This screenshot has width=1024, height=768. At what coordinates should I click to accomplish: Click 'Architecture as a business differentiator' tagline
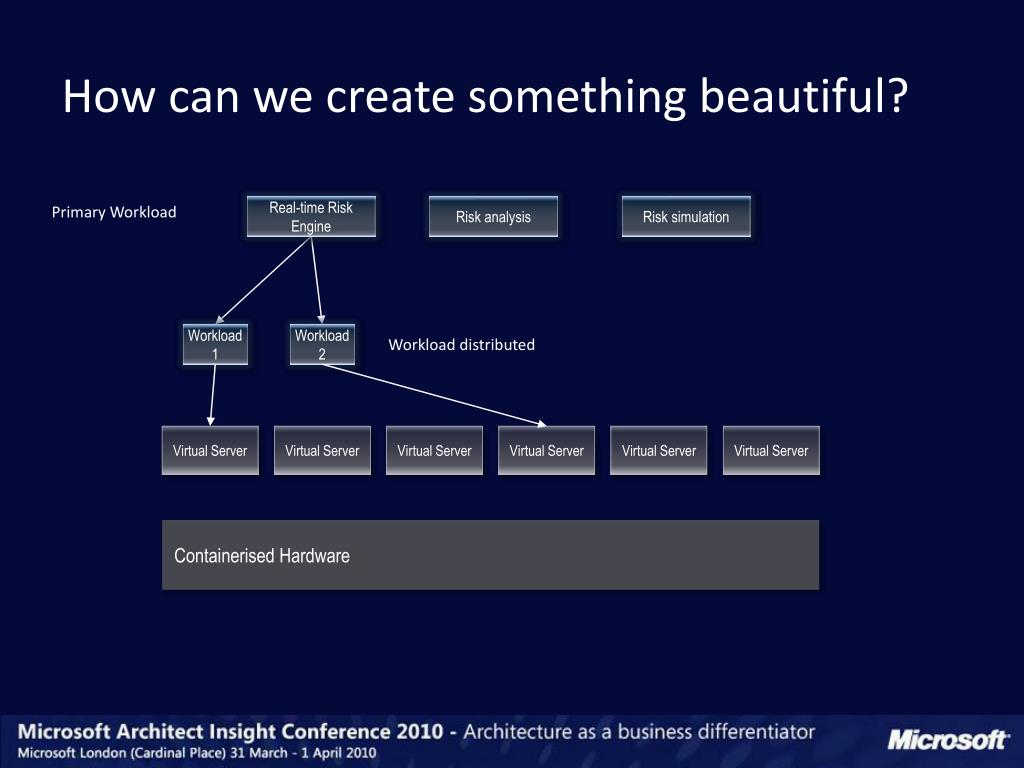(639, 731)
